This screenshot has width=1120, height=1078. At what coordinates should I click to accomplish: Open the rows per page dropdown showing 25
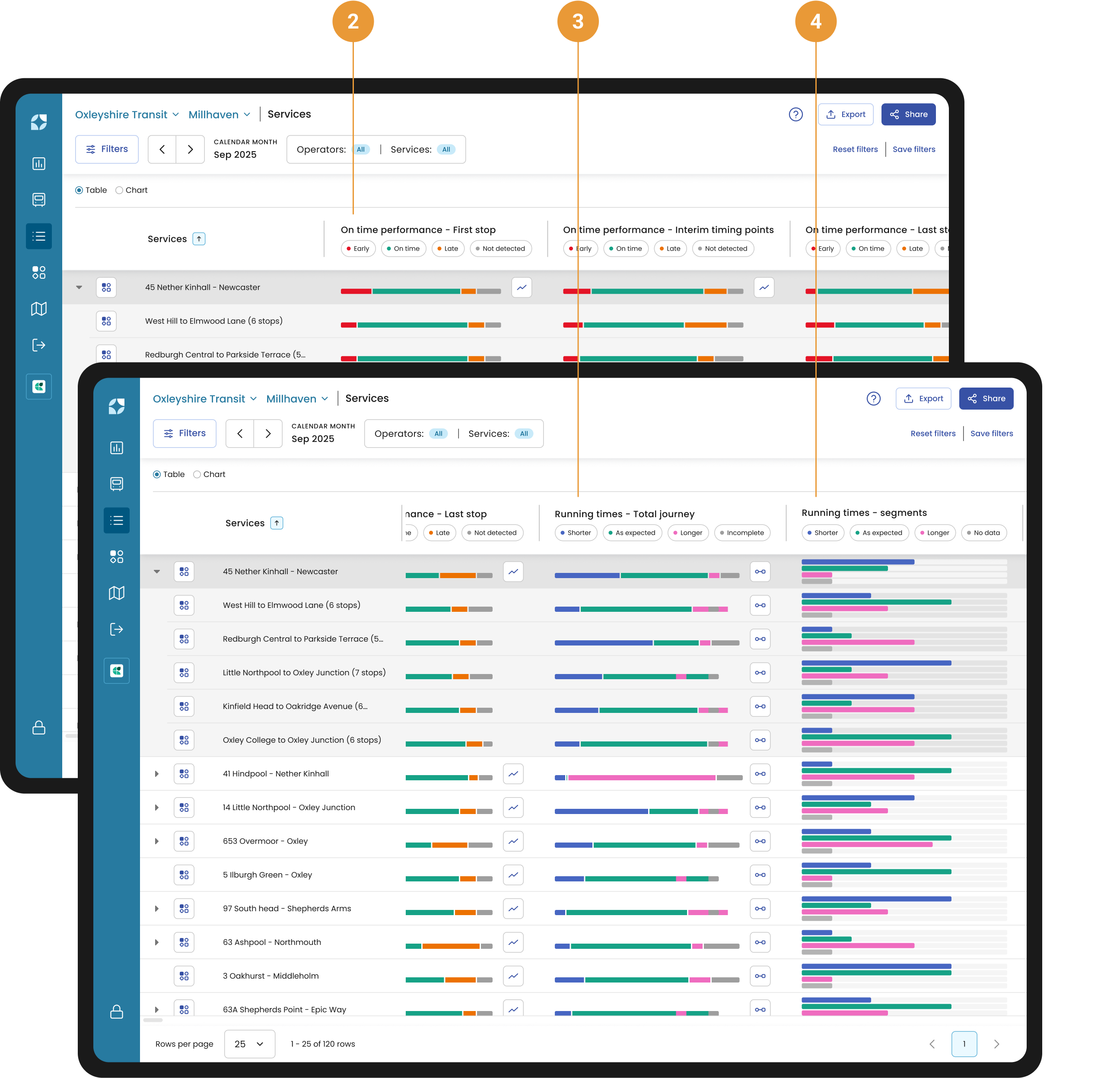(x=249, y=1044)
